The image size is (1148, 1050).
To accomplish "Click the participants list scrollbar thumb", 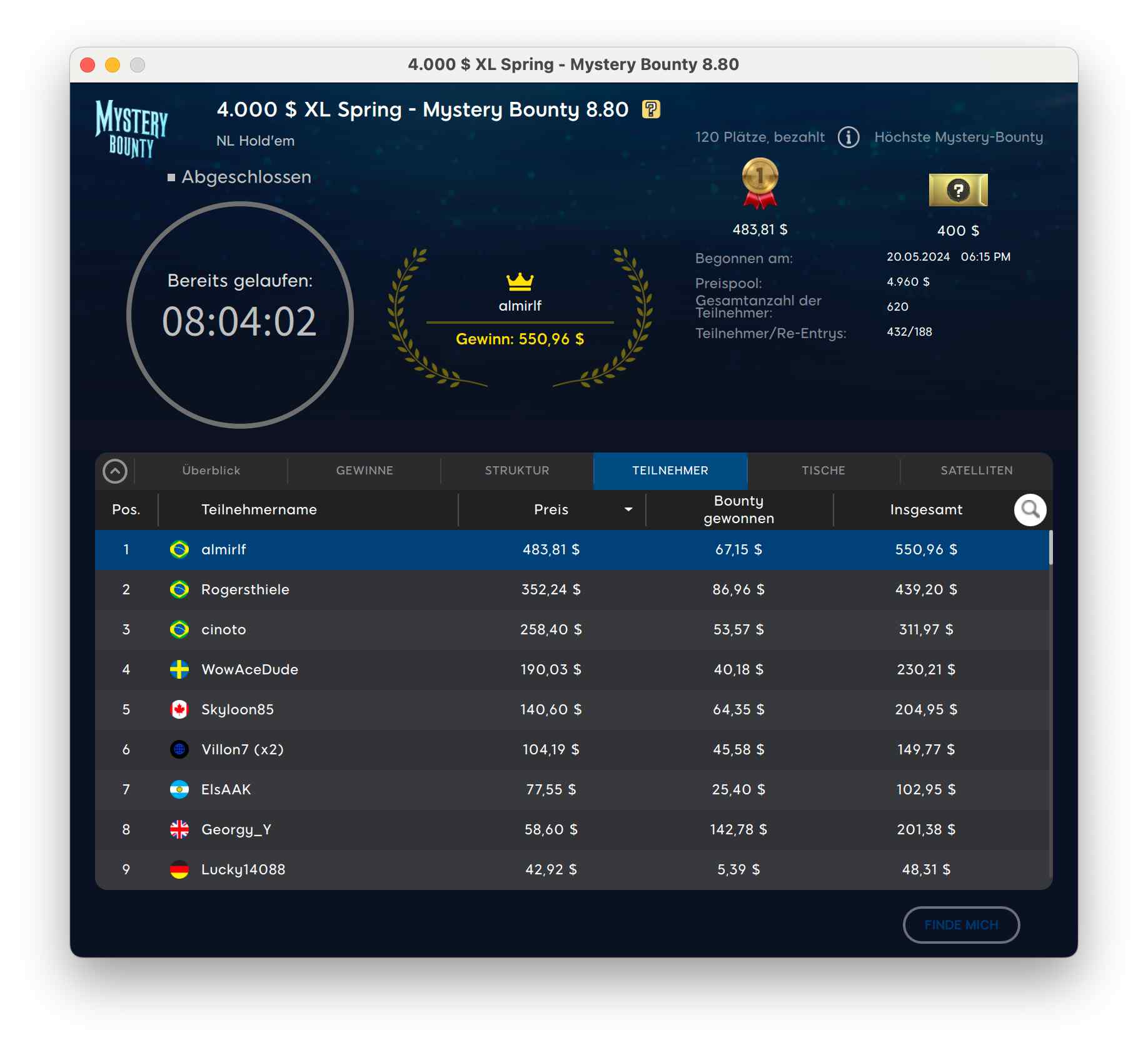I will [1050, 547].
